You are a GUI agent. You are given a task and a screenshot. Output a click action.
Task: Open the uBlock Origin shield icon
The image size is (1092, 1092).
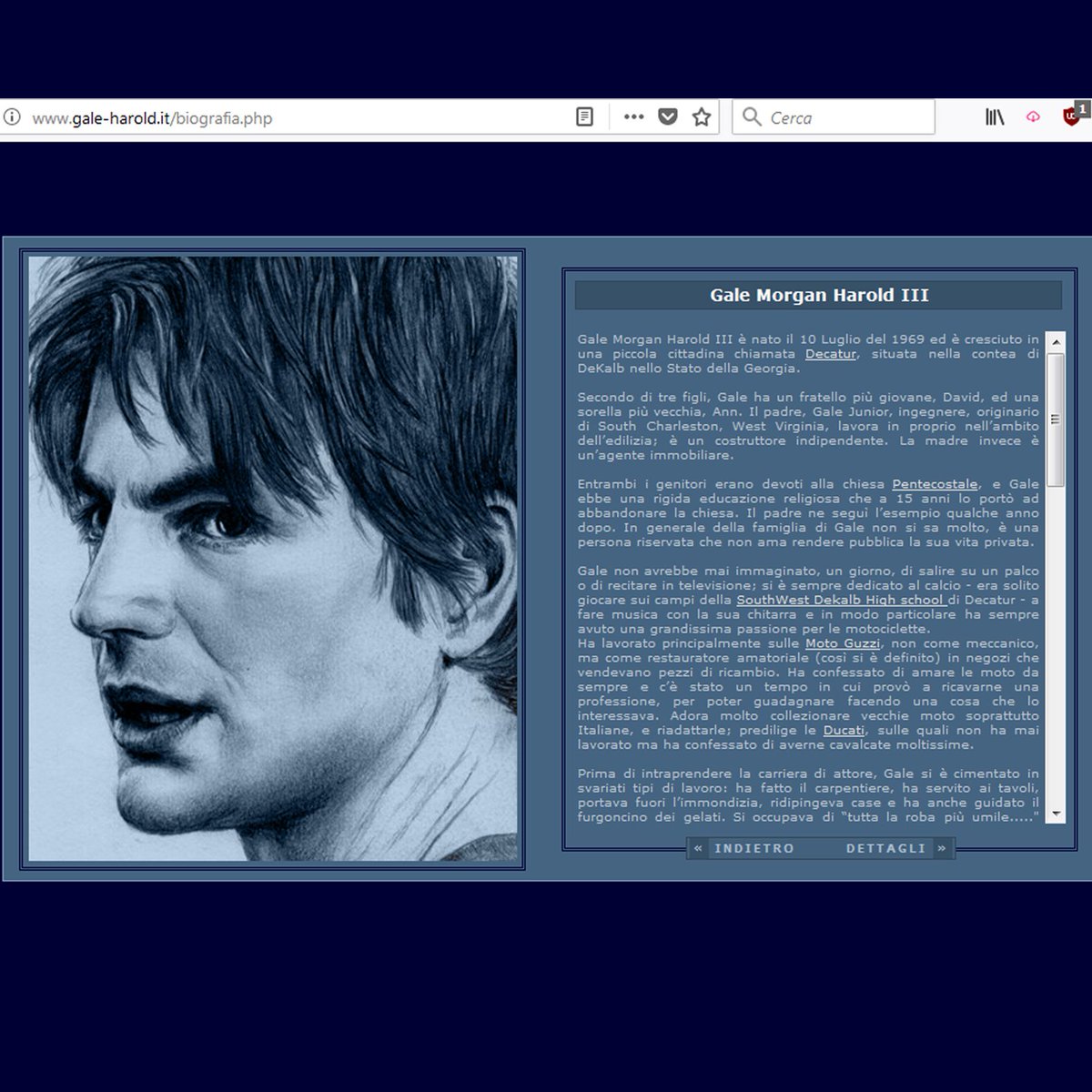pos(1073,116)
